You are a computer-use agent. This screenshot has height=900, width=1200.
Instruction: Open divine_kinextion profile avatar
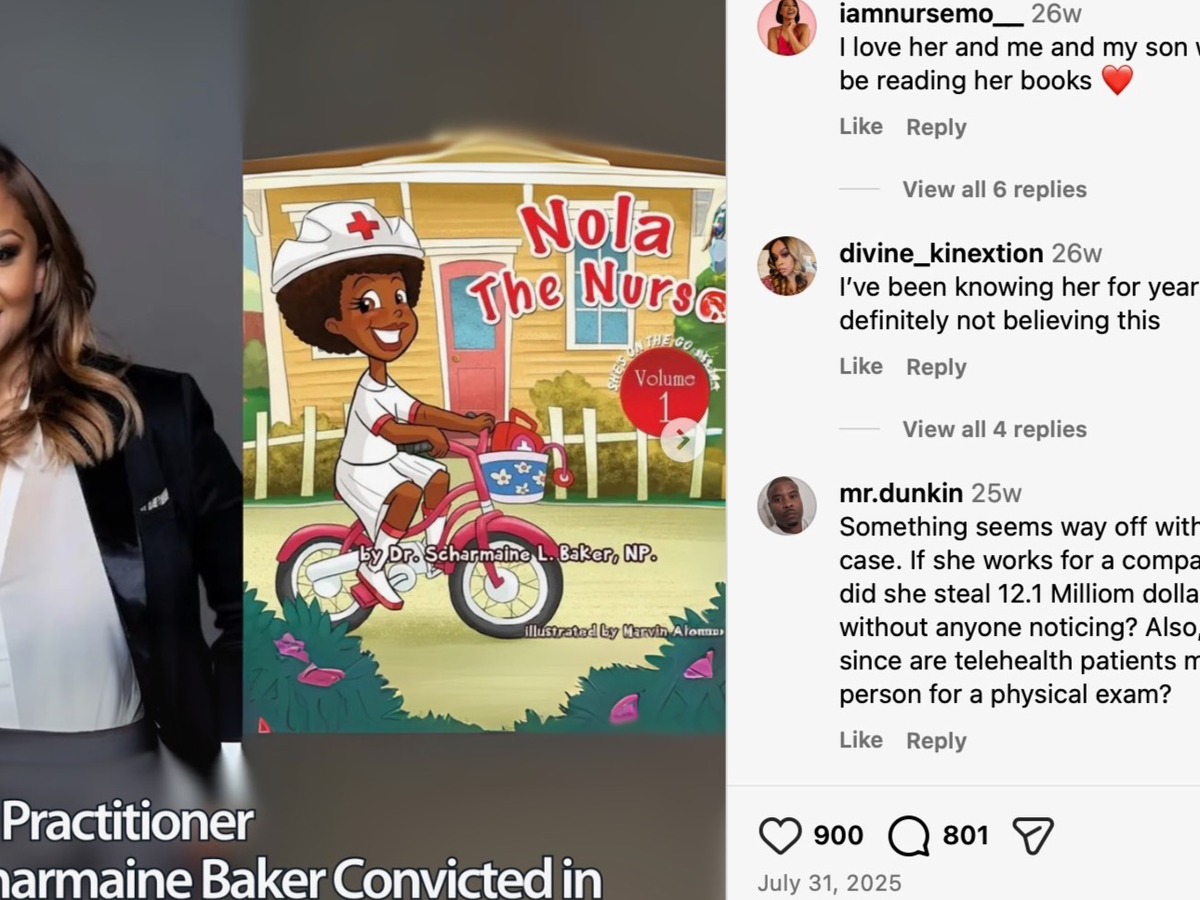pyautogui.click(x=787, y=266)
